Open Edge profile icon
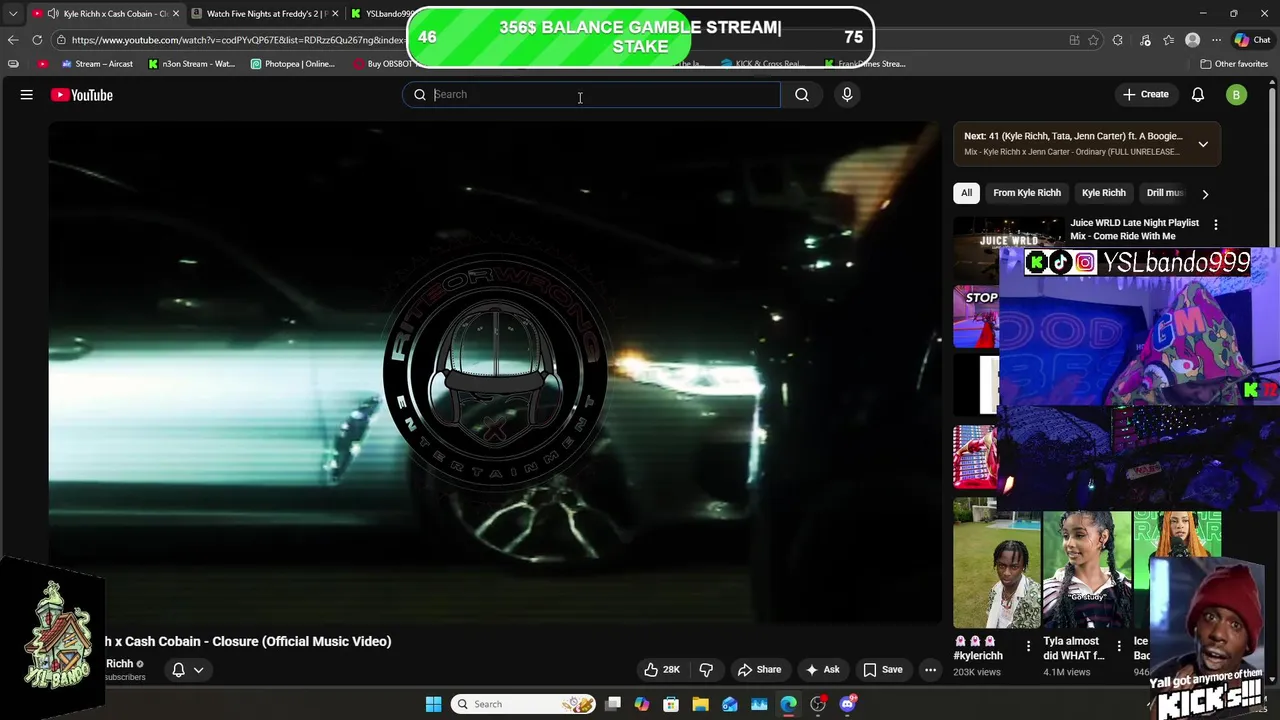The width and height of the screenshot is (1280, 720). [1192, 40]
